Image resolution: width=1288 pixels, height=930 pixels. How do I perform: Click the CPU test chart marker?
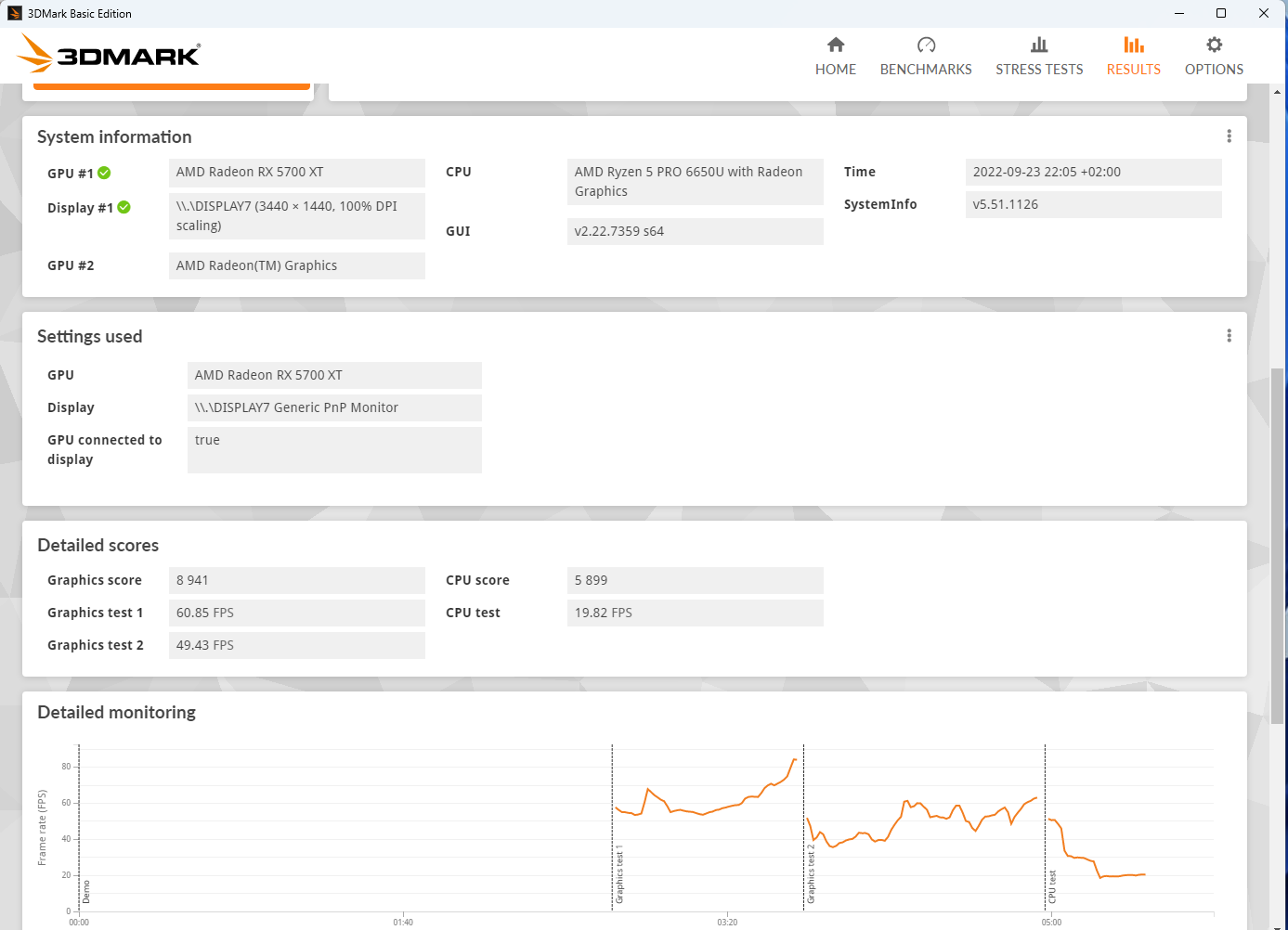1052,886
